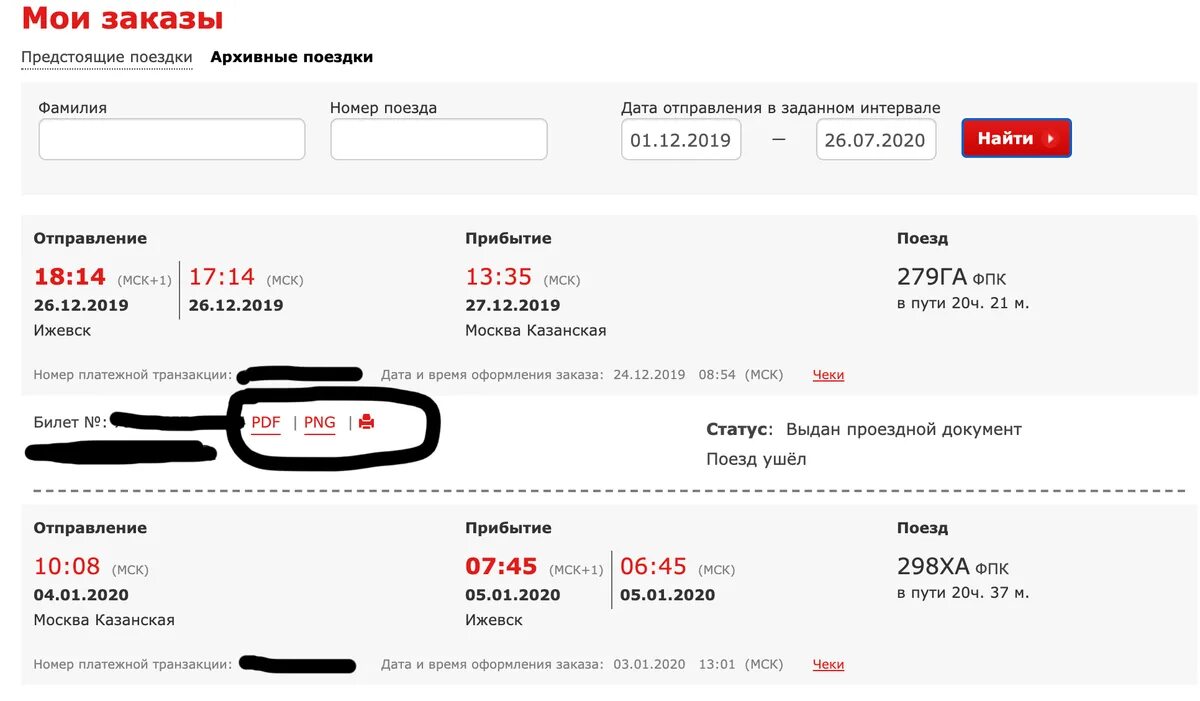Click the departure time 18:14
This screenshot has height=701, width=1200.
pyautogui.click(x=70, y=277)
